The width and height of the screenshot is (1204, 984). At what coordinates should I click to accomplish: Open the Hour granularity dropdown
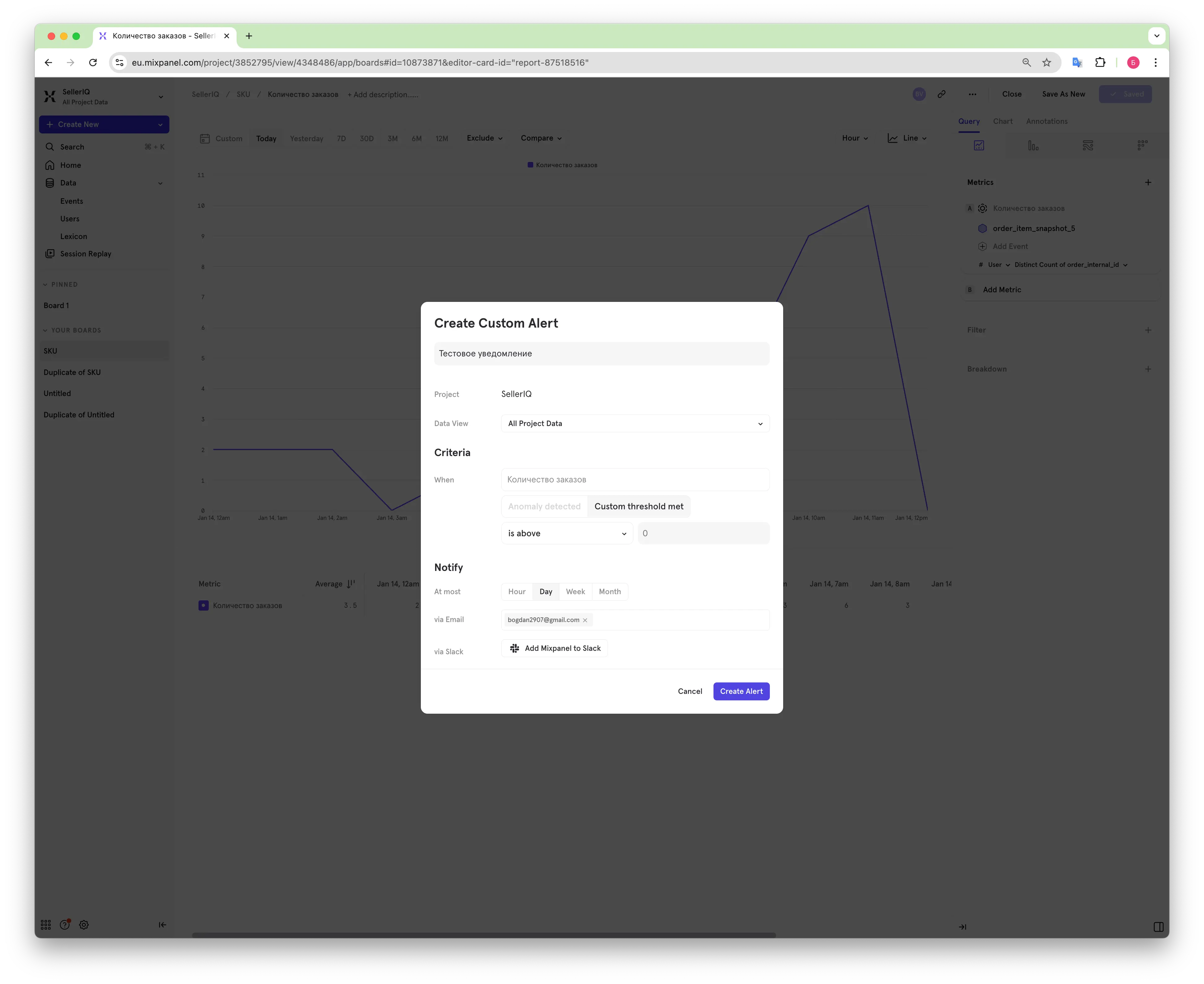tap(855, 138)
